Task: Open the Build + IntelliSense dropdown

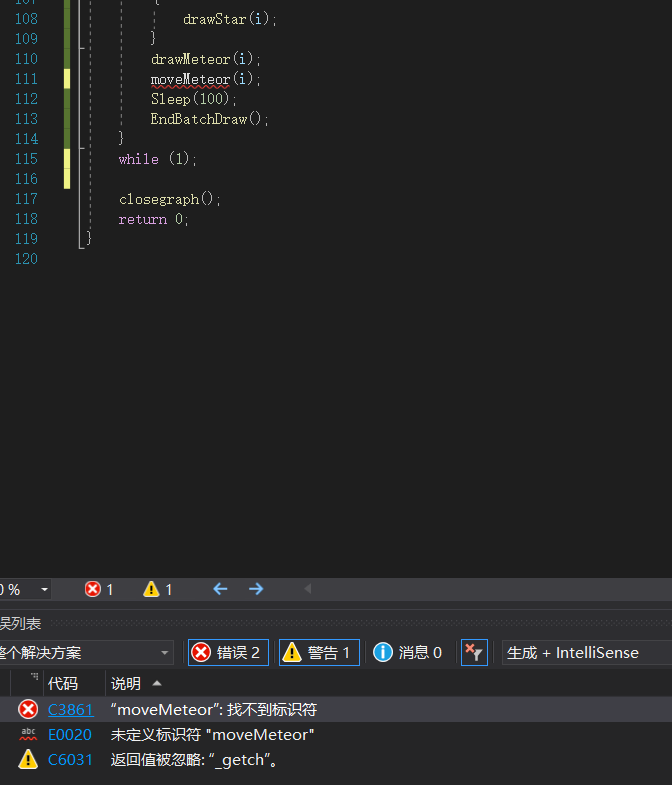Action: coord(587,652)
